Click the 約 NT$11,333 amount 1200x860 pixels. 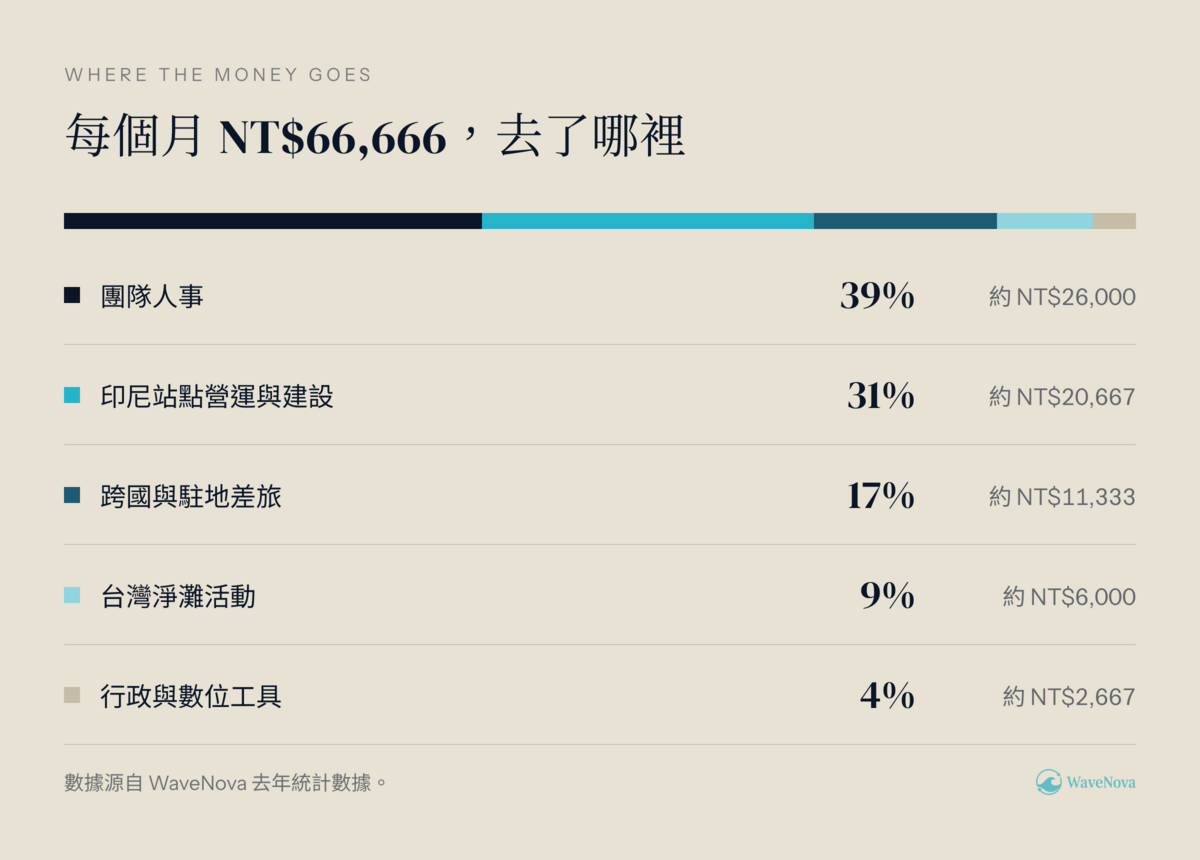1062,497
